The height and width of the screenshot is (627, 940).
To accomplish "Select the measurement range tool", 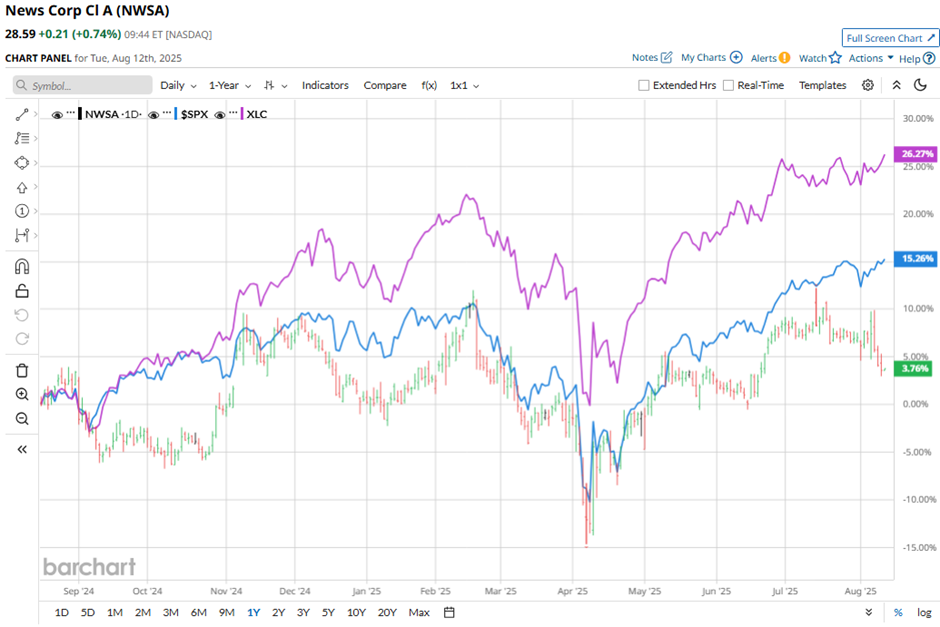I will (x=22, y=235).
